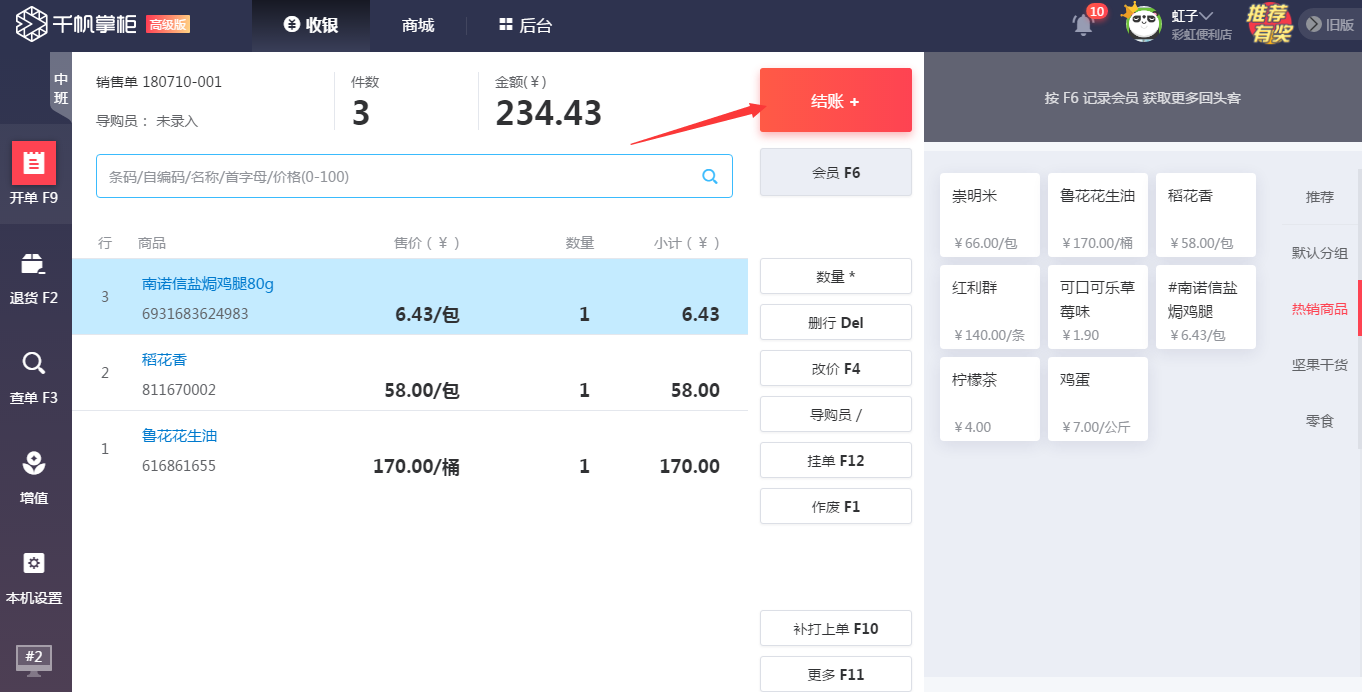
Task: Switch to the 后台 backend tab
Action: coord(525,26)
